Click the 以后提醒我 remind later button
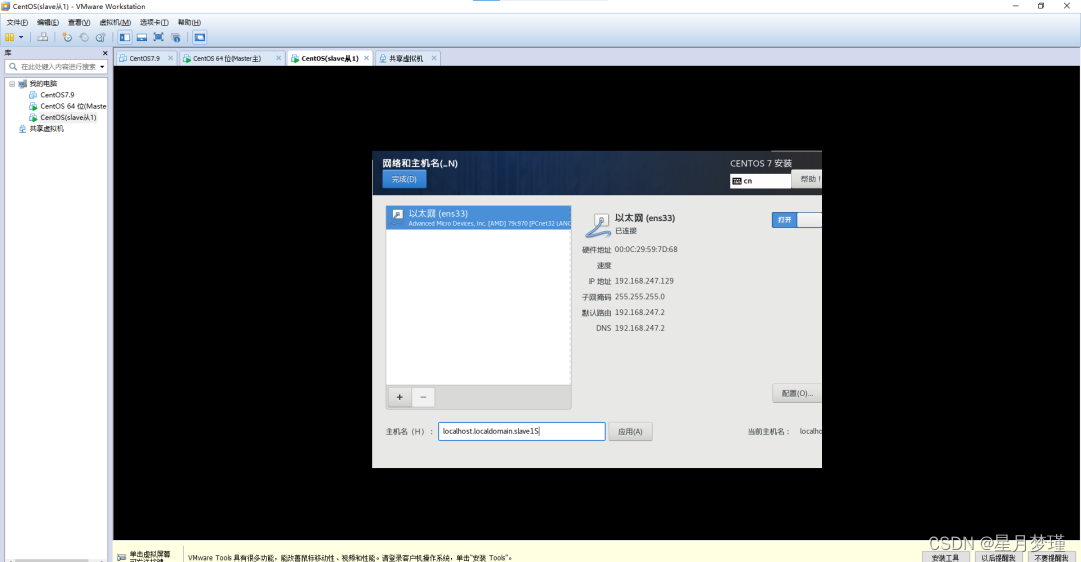Viewport: 1081px width, 562px height. click(x=998, y=557)
